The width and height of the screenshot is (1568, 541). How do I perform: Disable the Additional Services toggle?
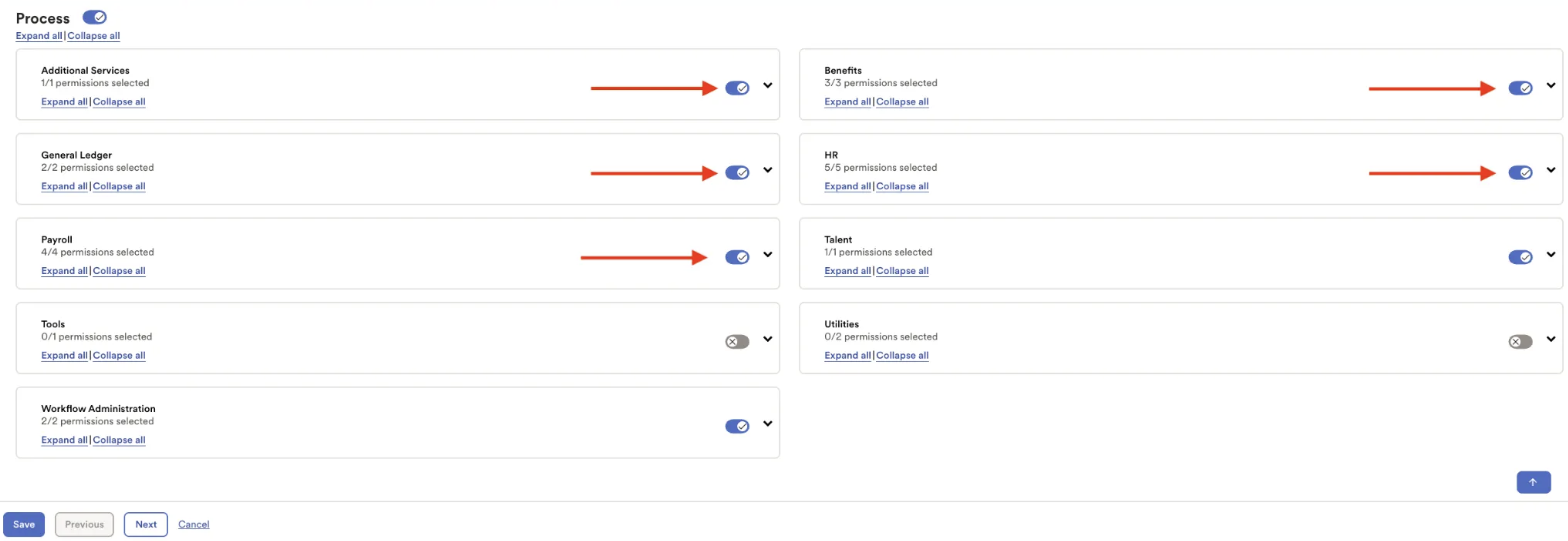click(737, 88)
